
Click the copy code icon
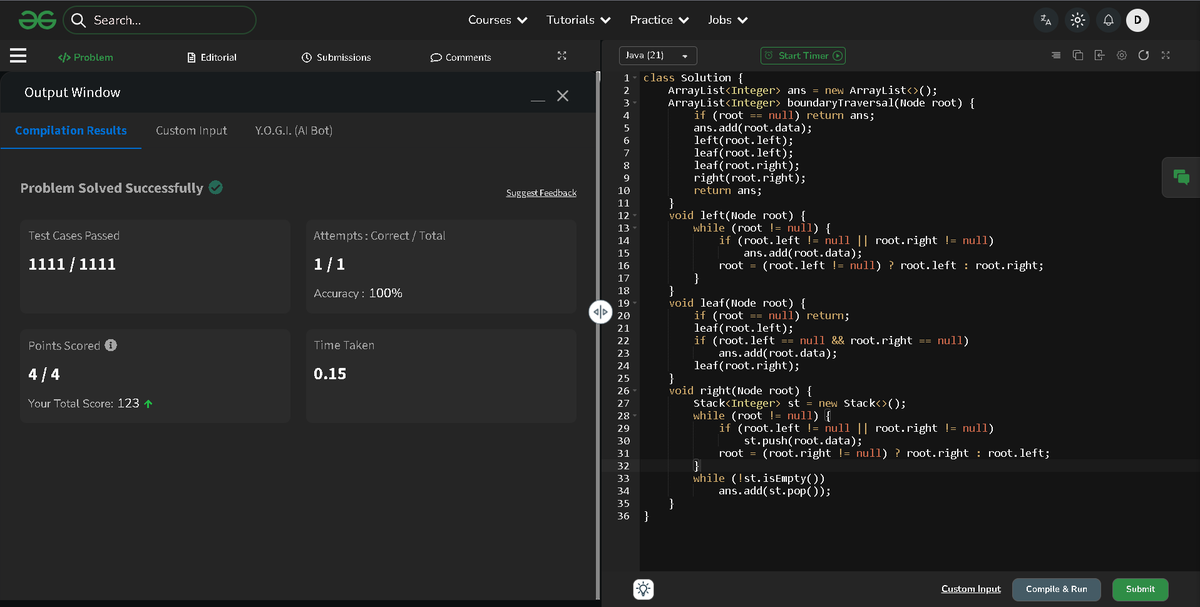1078,55
